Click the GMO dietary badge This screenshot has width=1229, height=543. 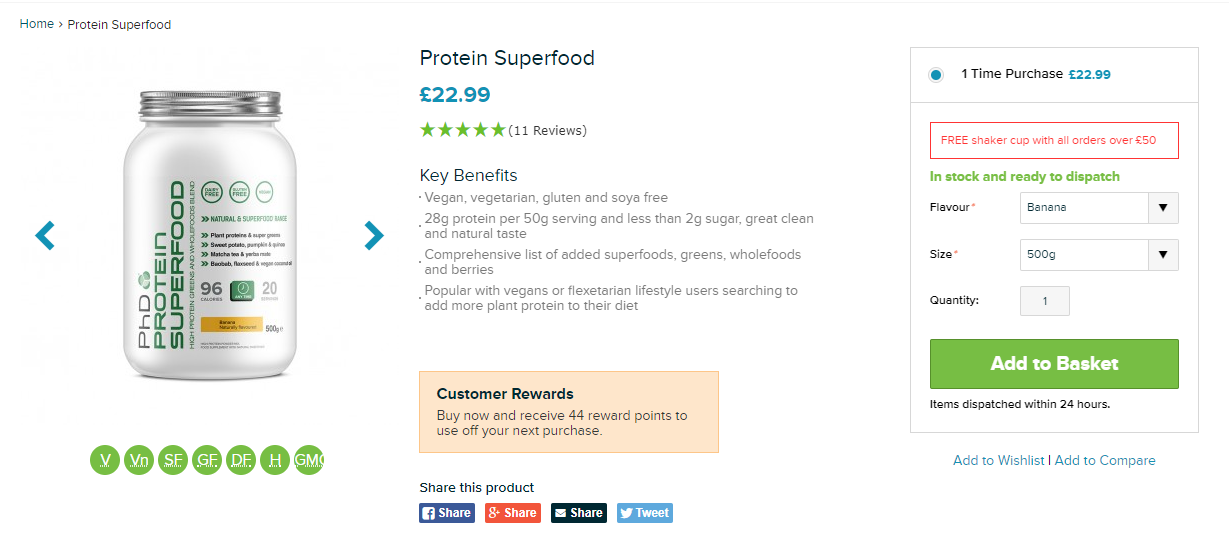(x=309, y=460)
